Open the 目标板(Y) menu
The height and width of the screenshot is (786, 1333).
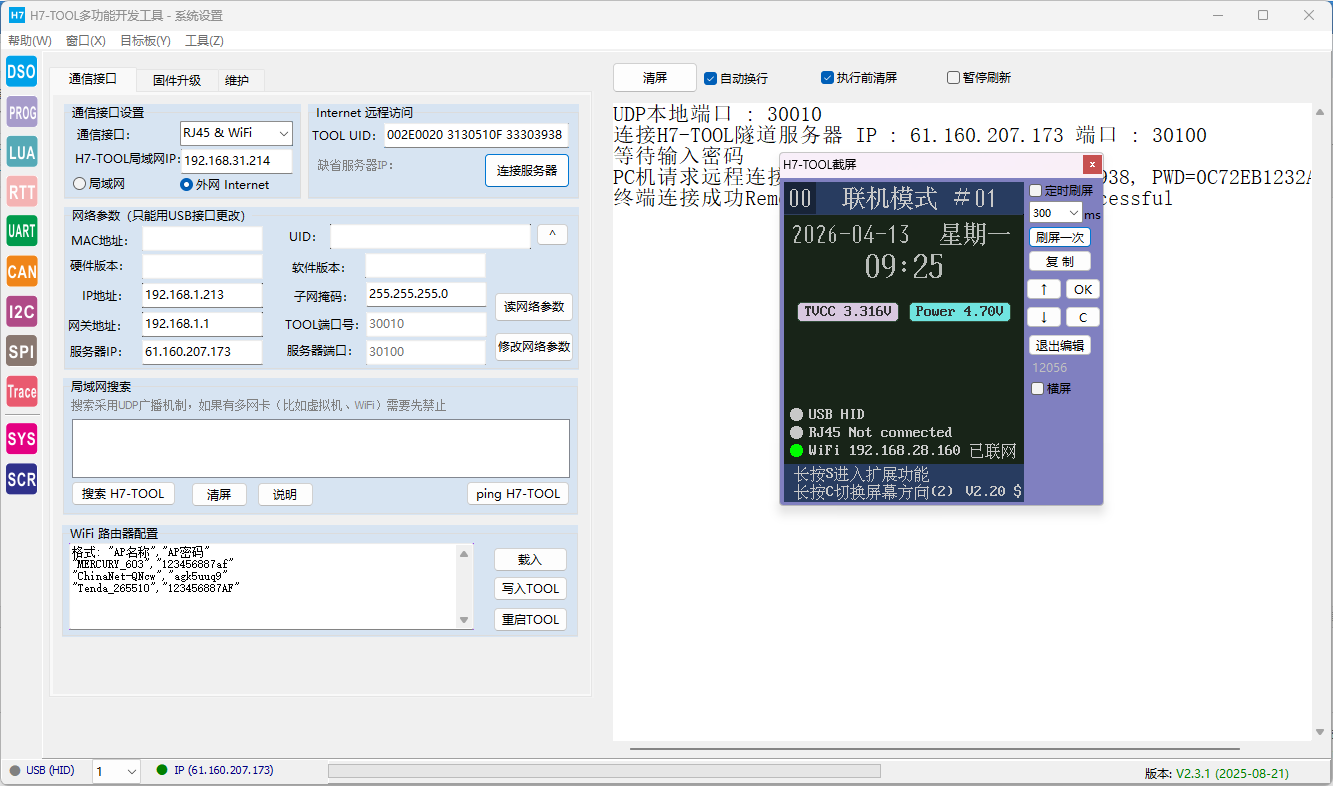click(x=145, y=41)
